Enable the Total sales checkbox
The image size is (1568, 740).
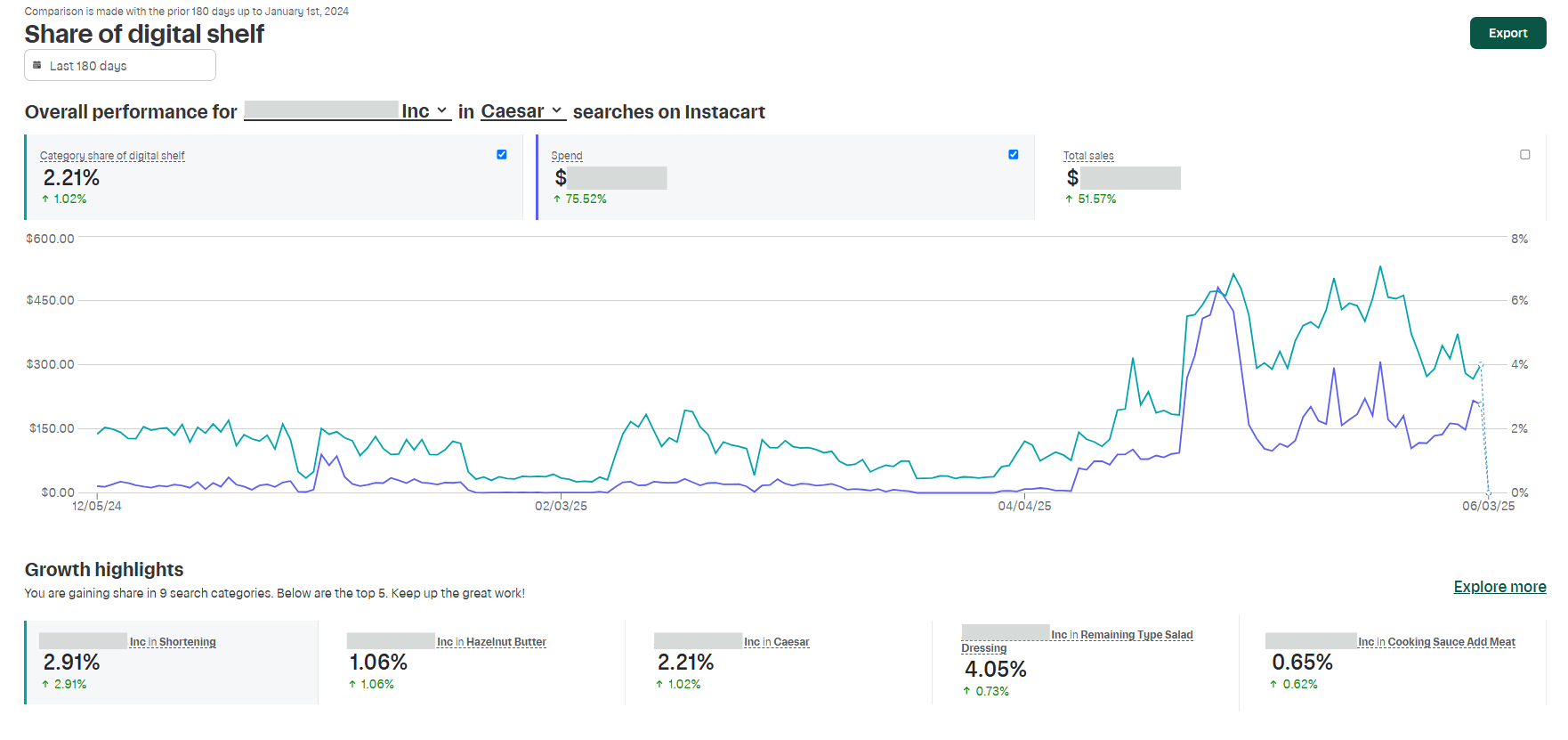(1524, 155)
